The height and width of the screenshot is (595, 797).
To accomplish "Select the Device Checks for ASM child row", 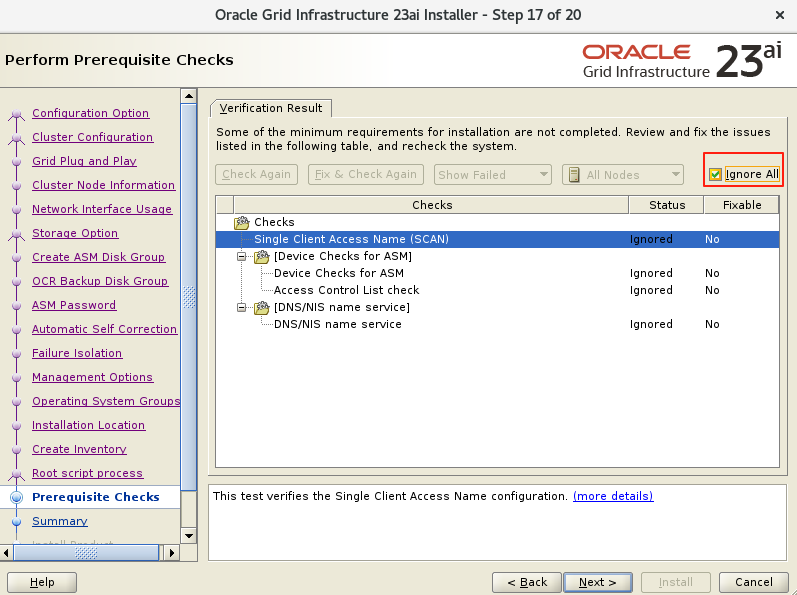I will point(497,273).
